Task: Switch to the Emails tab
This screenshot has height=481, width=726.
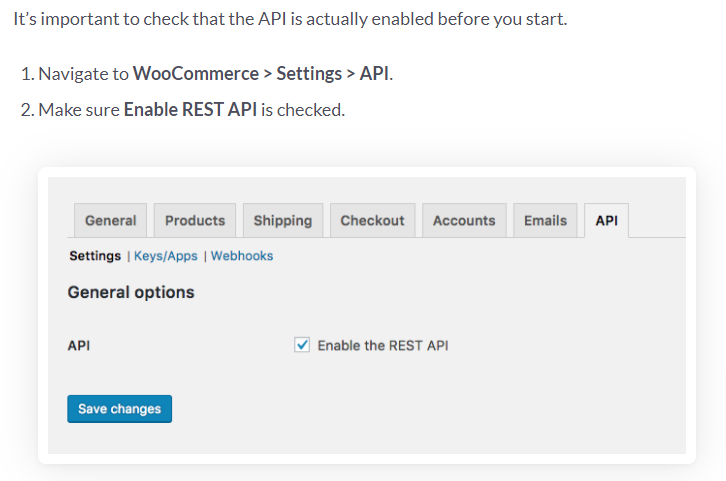Action: (x=545, y=220)
